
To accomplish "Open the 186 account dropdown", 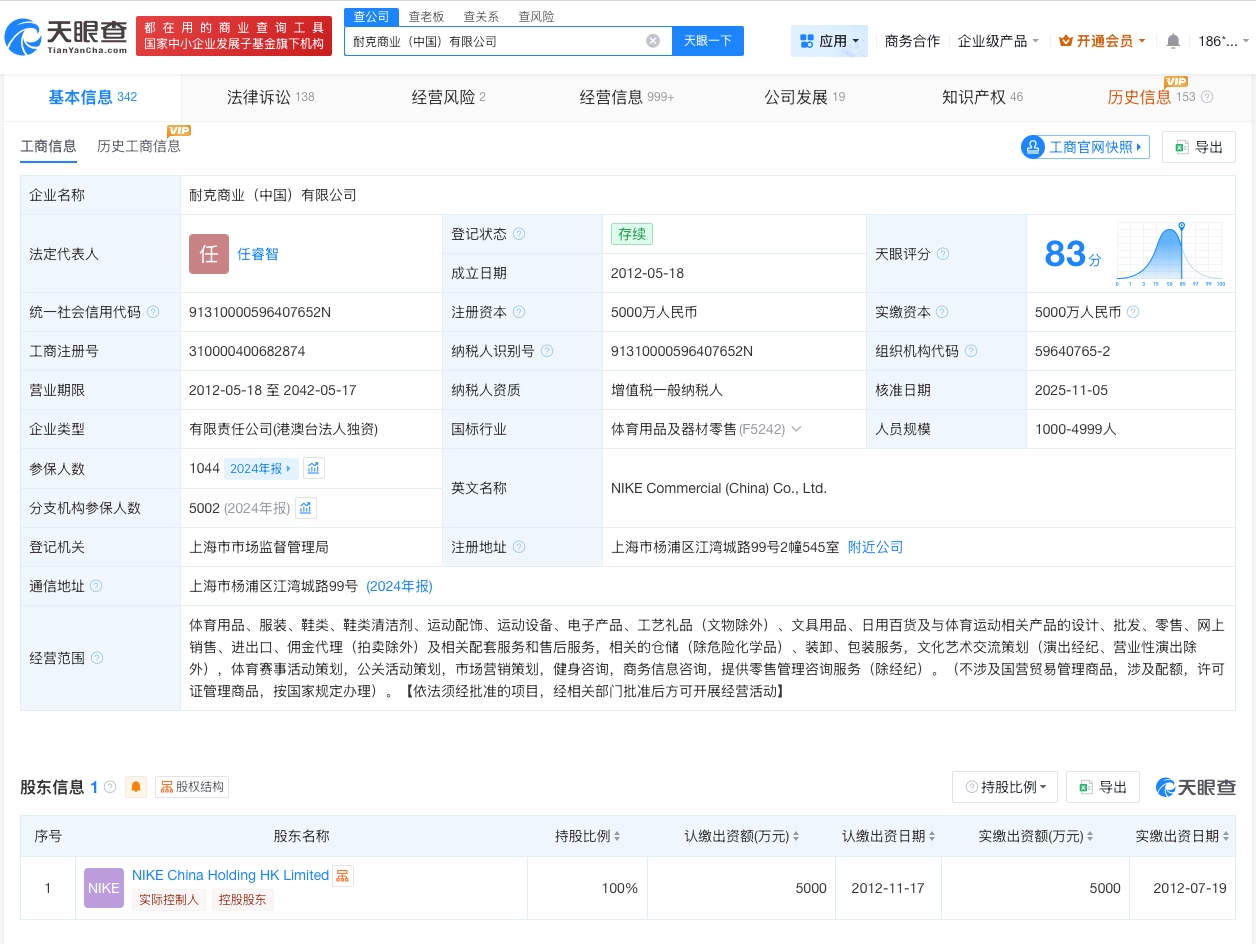I will (1224, 41).
